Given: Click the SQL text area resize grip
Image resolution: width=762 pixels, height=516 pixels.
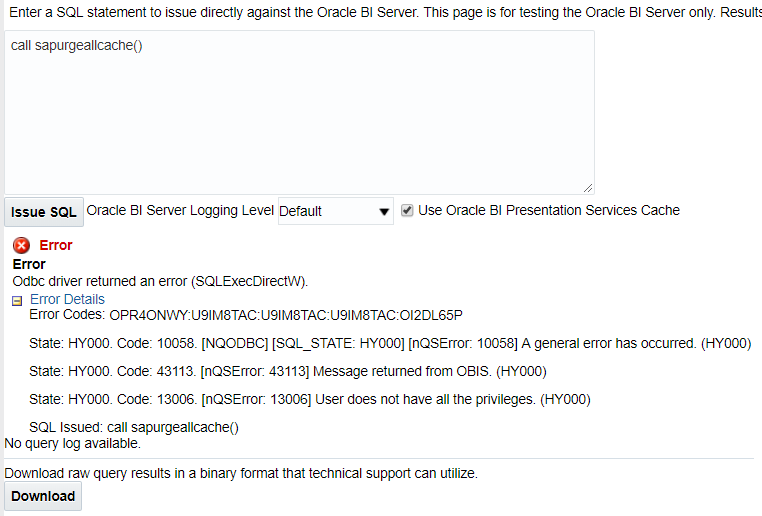Looking at the screenshot, I should (x=588, y=188).
